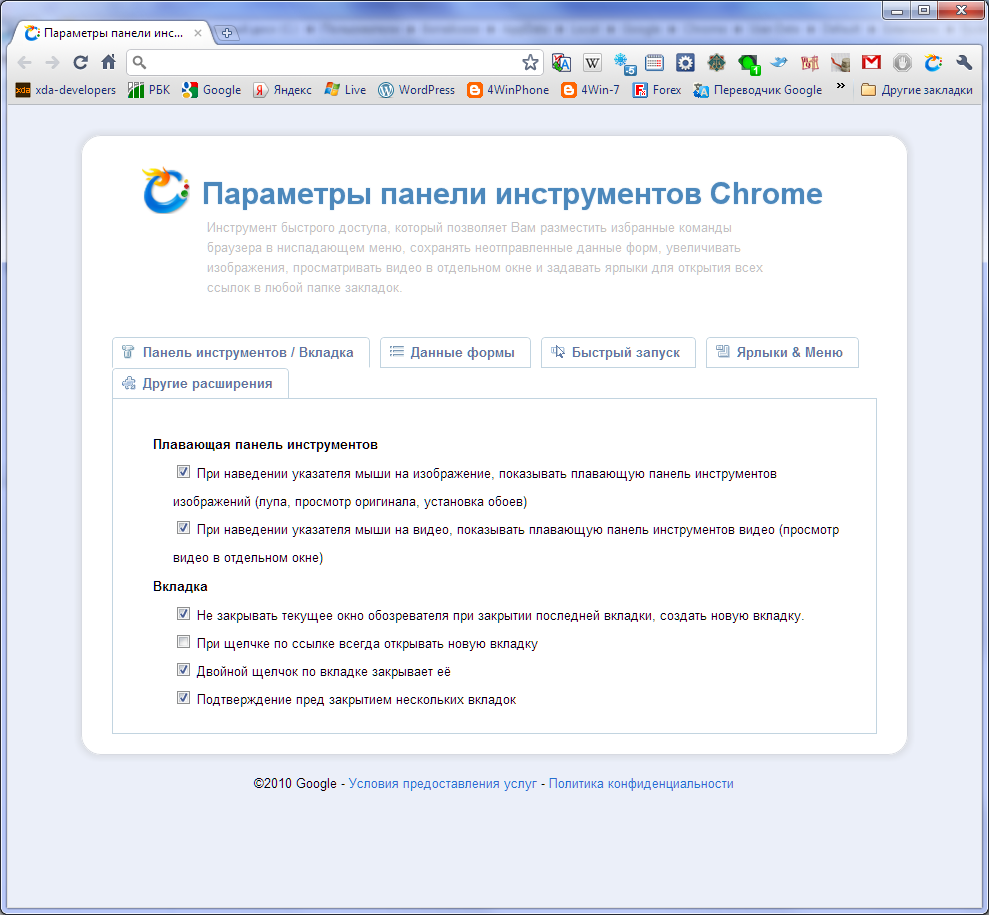The image size is (989, 915).
Task: Uncheck floating image toolbar on hover checkbox
Action: tap(183, 472)
